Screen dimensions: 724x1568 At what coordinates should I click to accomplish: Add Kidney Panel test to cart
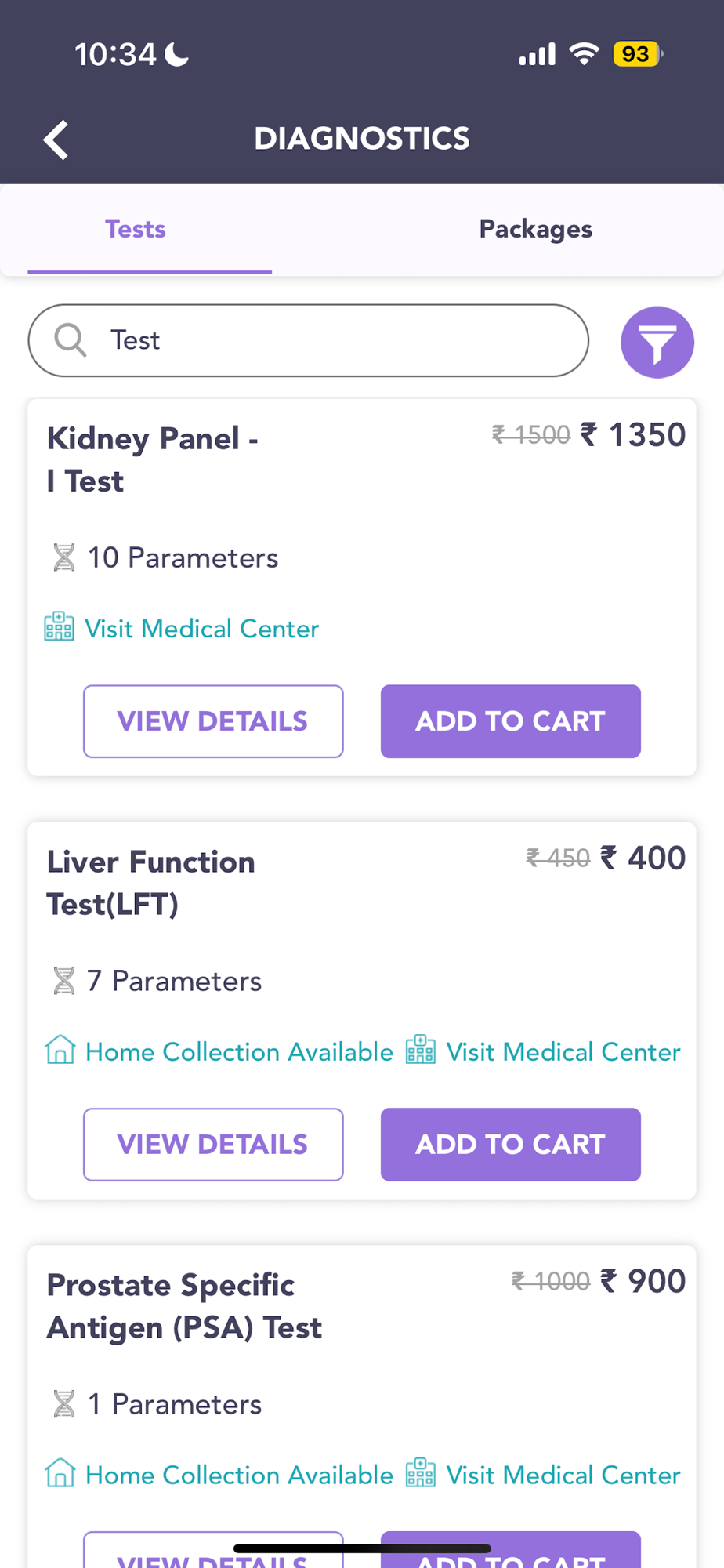coord(510,721)
